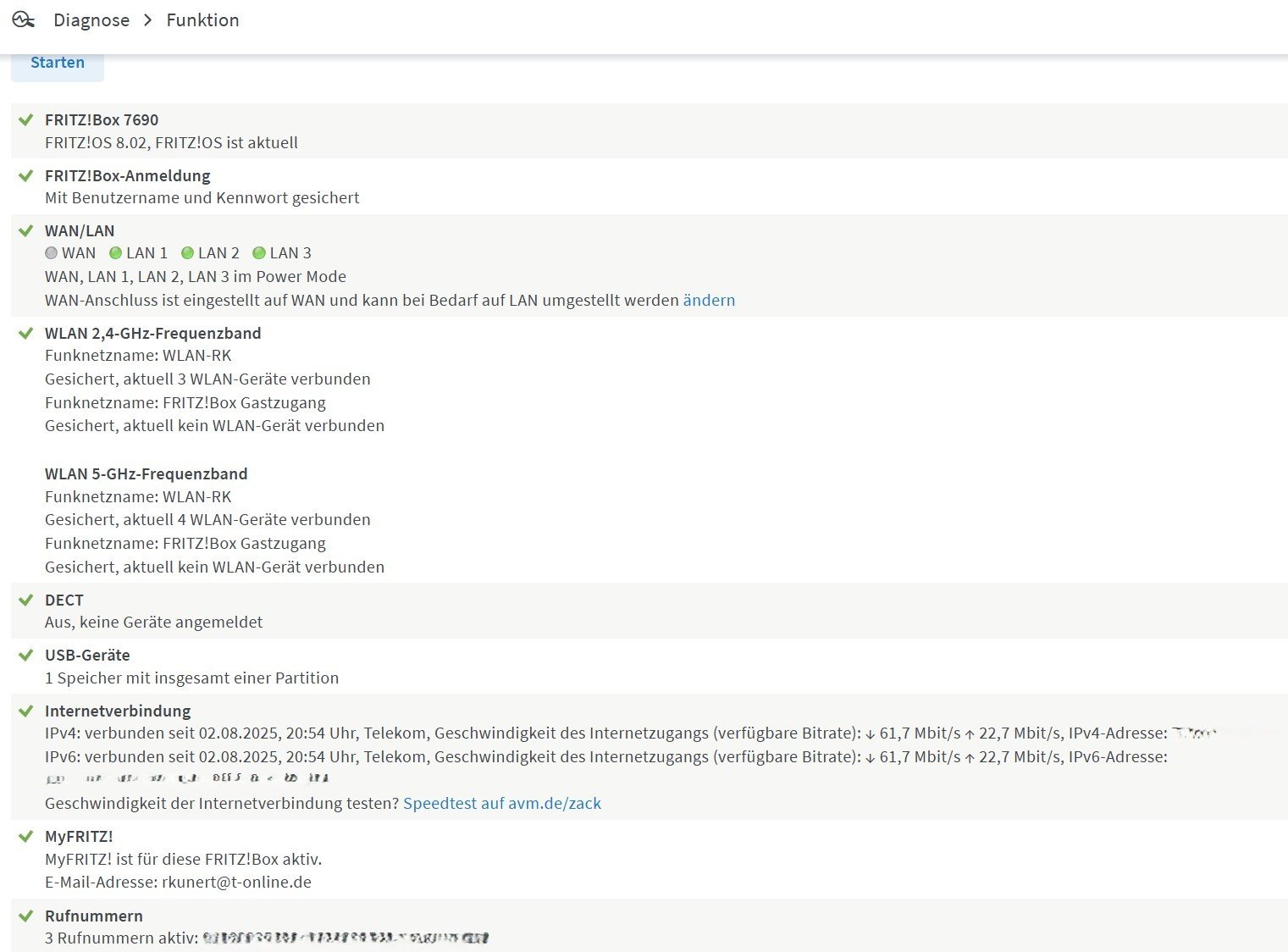The width and height of the screenshot is (1288, 952).
Task: Click the Diagnose pulse icon in the header
Action: tap(24, 19)
